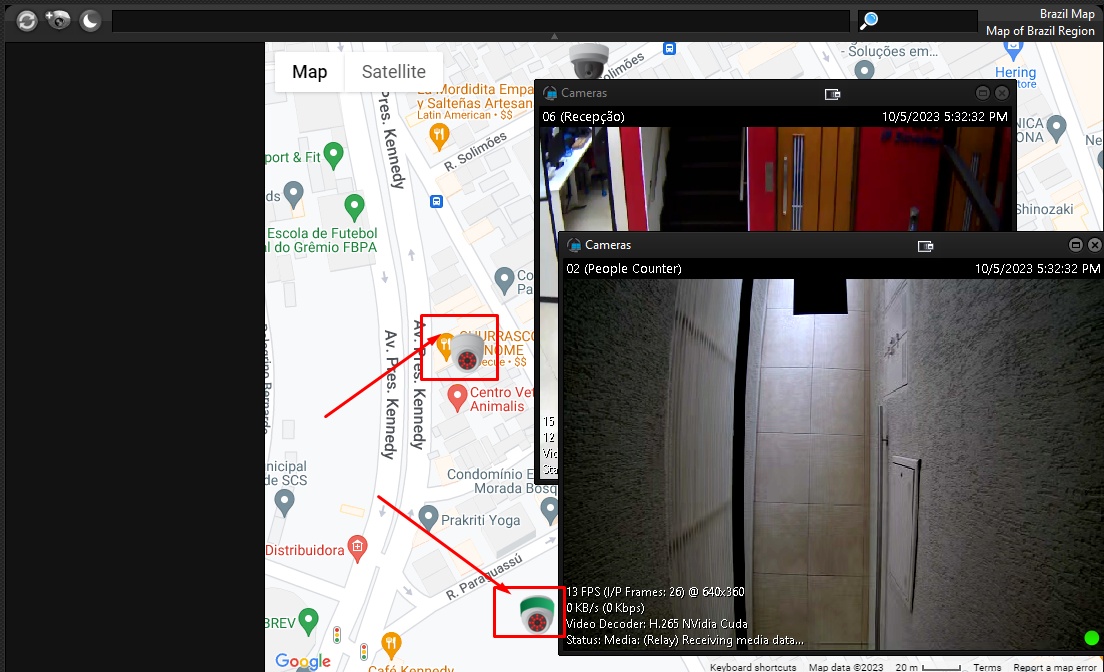Viewport: 1104px width, 672px height.
Task: Click the Google logo on the map
Action: point(303,661)
